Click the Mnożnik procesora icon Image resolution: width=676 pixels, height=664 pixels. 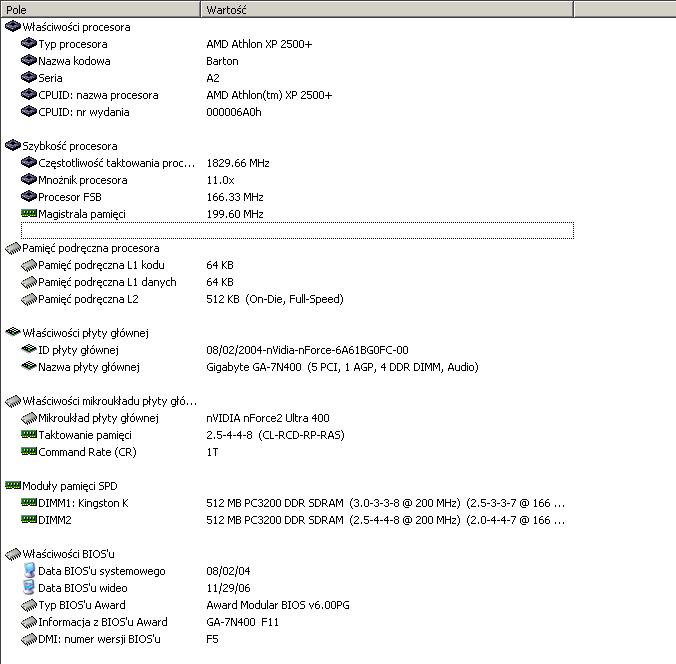tap(28, 179)
